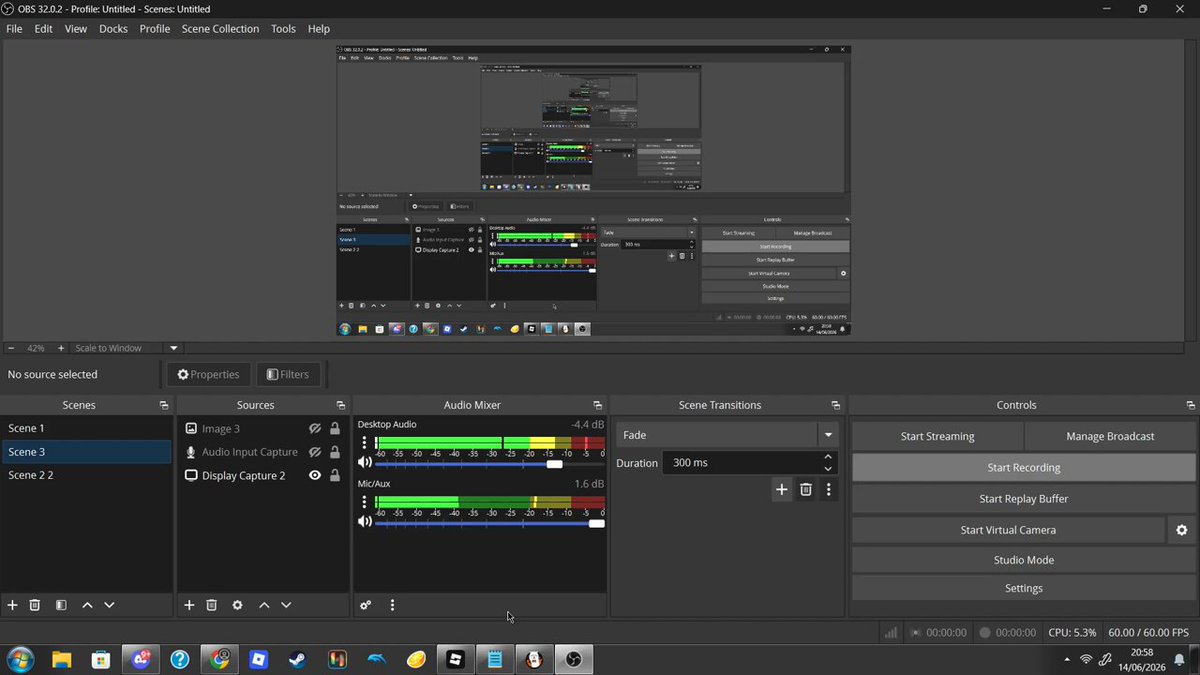Expand the Fade transition dropdown
The height and width of the screenshot is (675, 1200).
point(828,435)
